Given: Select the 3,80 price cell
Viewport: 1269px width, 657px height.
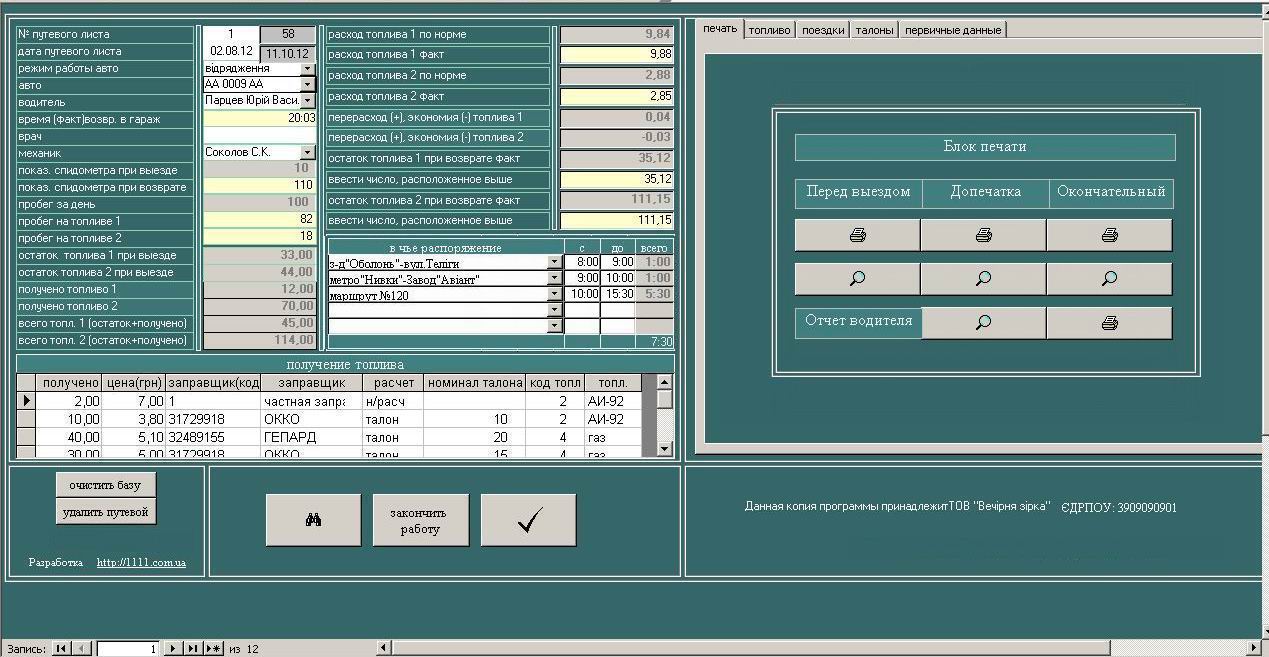Looking at the screenshot, I should pos(133,419).
